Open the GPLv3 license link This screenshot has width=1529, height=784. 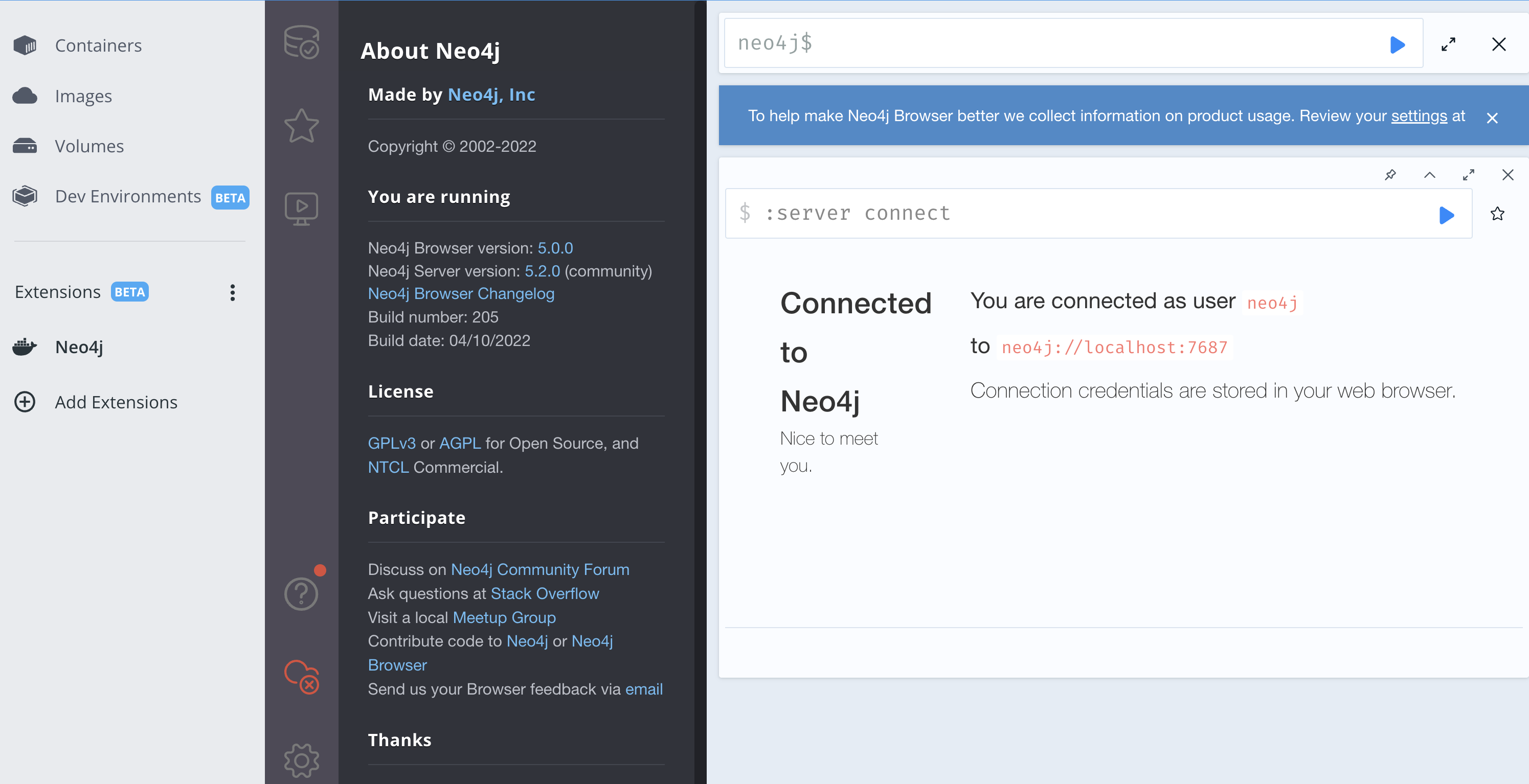(x=391, y=444)
